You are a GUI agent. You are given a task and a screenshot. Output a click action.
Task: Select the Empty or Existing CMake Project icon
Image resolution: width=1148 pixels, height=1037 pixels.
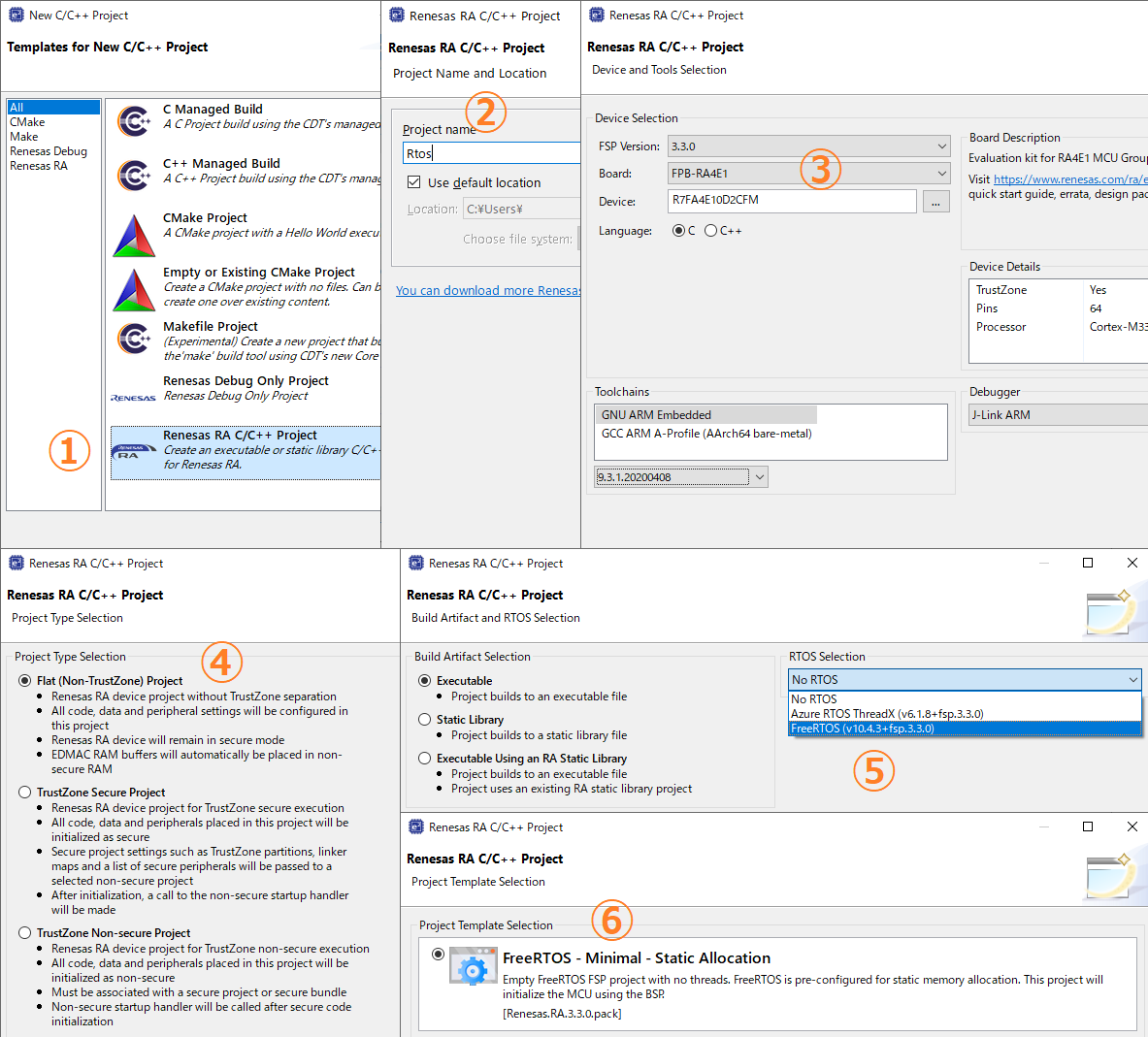point(134,290)
